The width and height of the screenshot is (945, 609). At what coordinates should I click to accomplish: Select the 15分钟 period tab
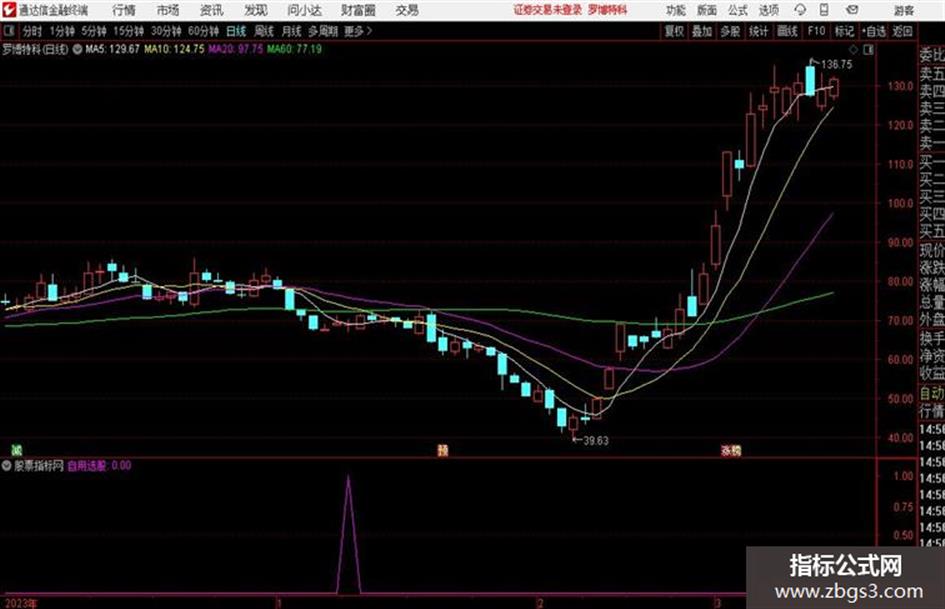[129, 31]
